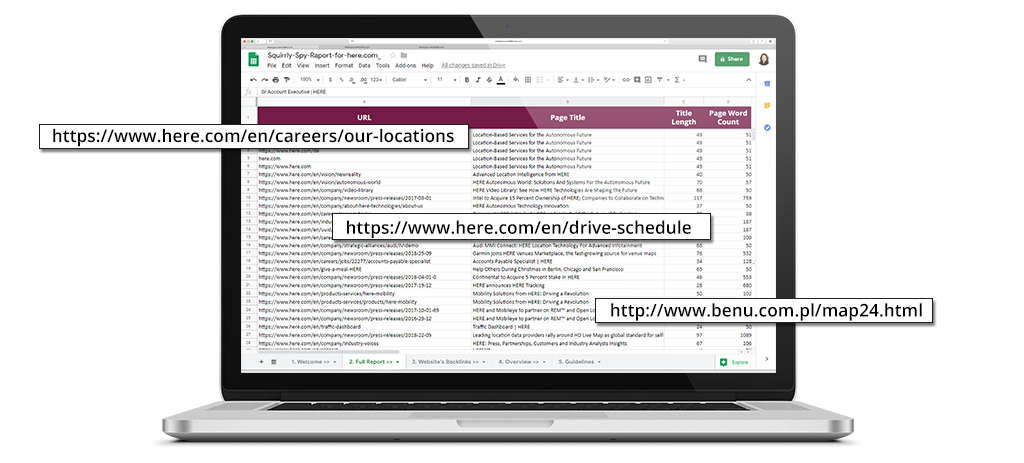
Task: Switch to 3. Website's Backlinks tab
Action: point(449,361)
